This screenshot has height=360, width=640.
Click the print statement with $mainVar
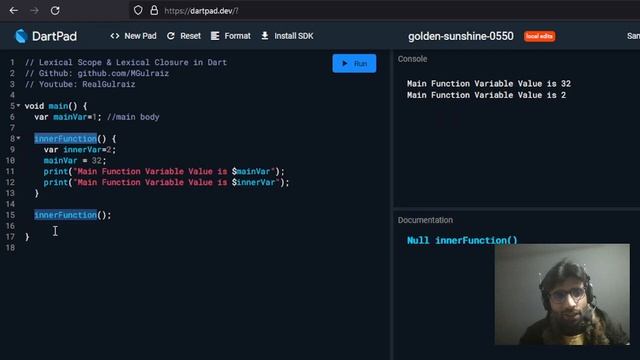tap(164, 171)
